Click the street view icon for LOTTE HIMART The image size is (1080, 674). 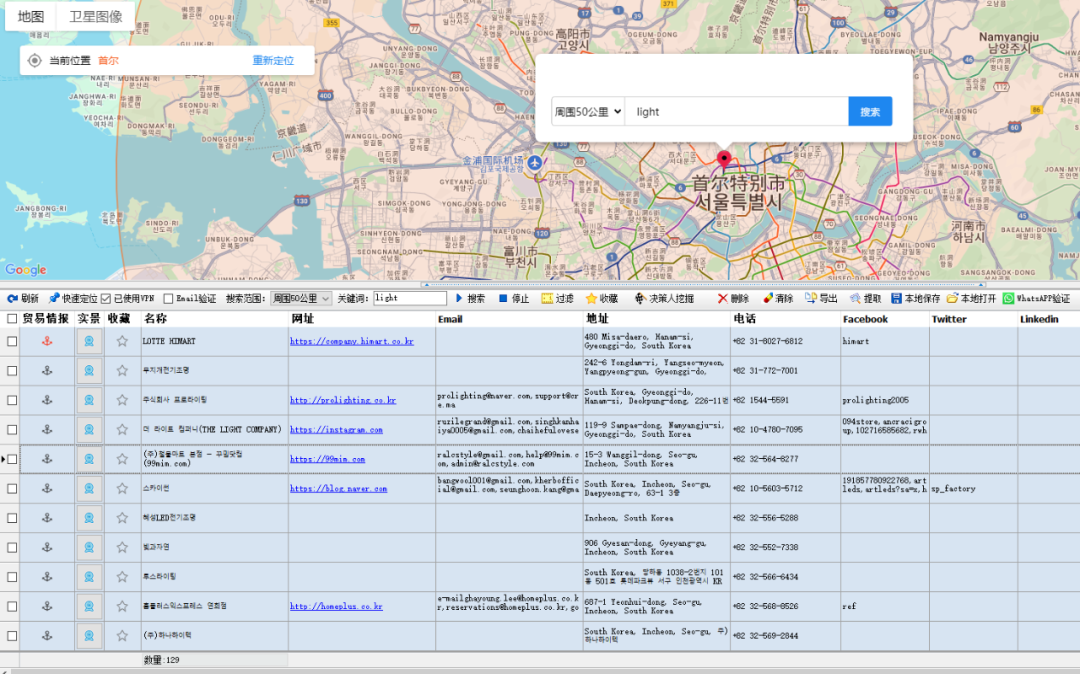point(90,342)
